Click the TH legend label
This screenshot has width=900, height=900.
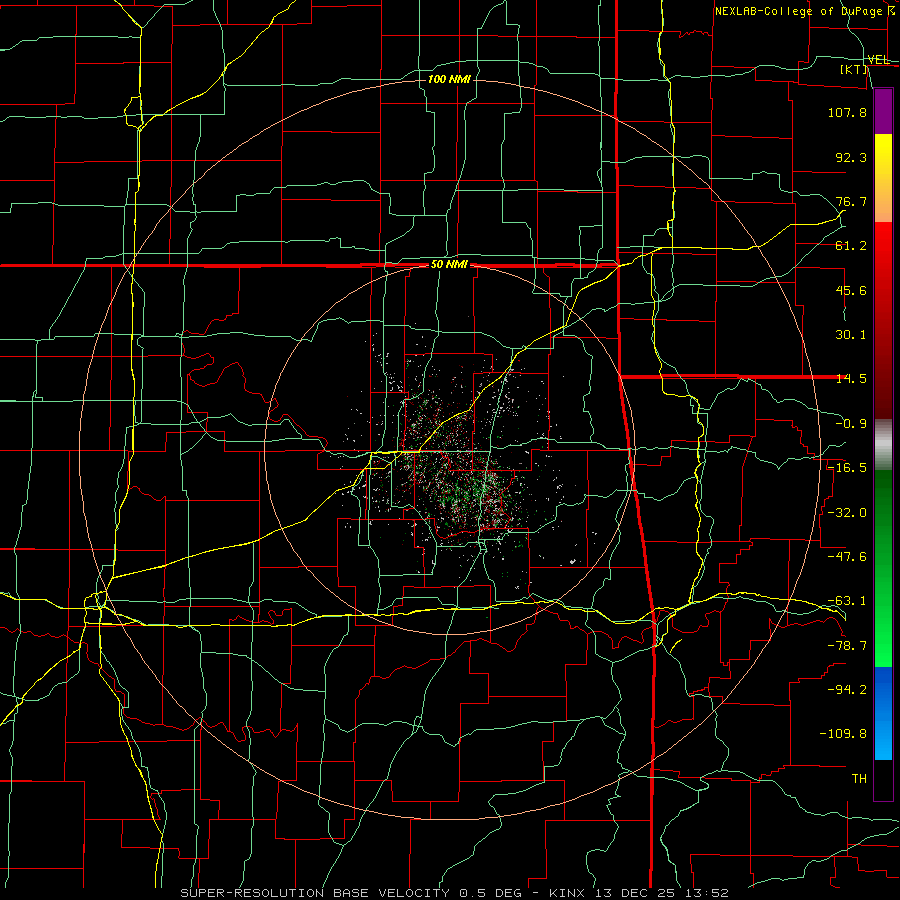coord(859,779)
